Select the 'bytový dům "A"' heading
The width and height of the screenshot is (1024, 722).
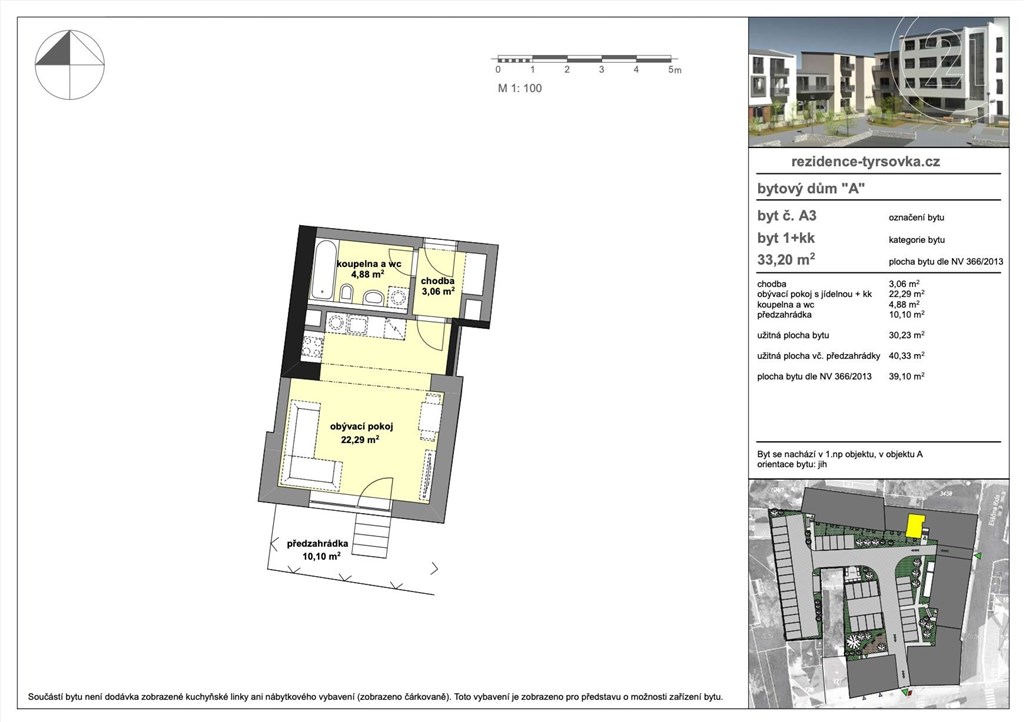[x=810, y=189]
